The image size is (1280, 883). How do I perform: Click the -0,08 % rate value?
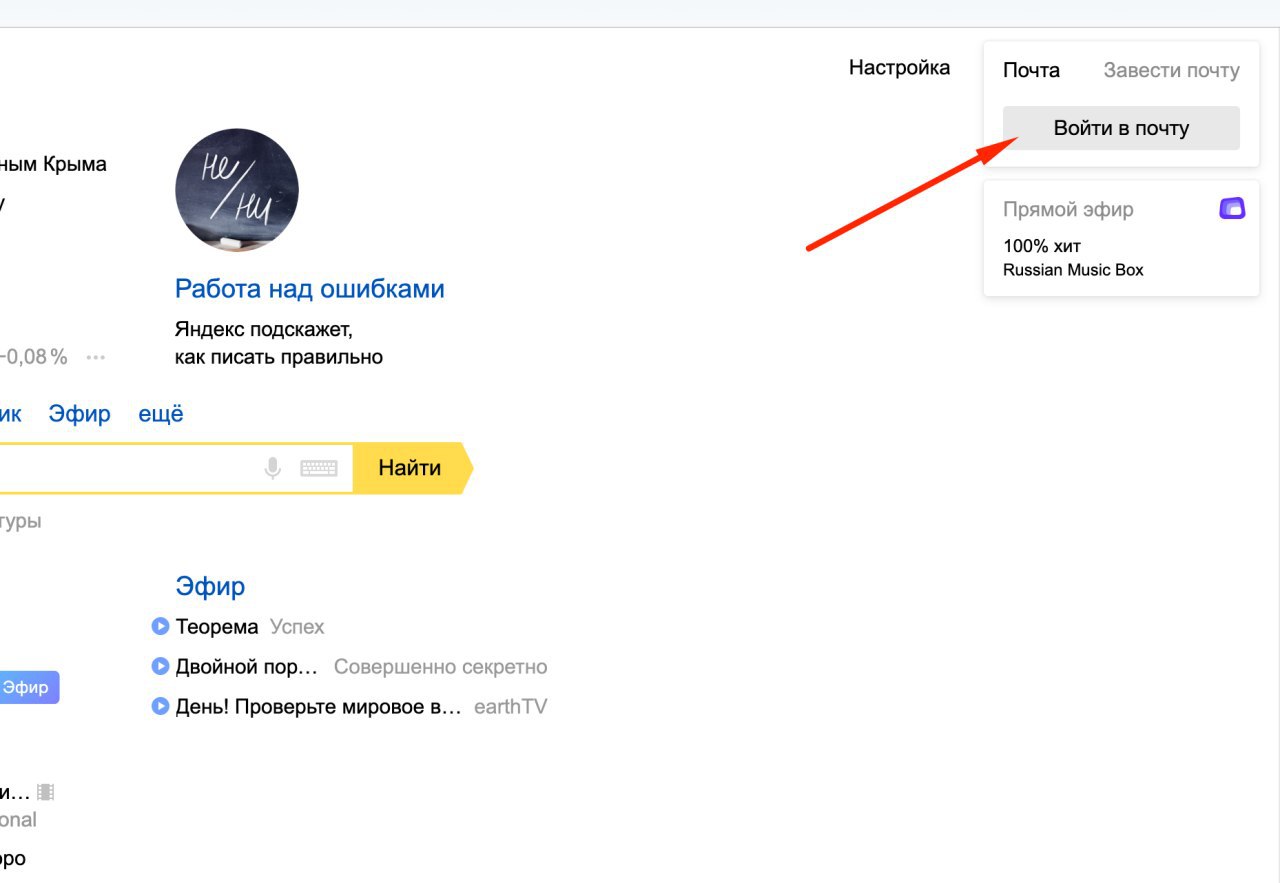click(x=34, y=357)
